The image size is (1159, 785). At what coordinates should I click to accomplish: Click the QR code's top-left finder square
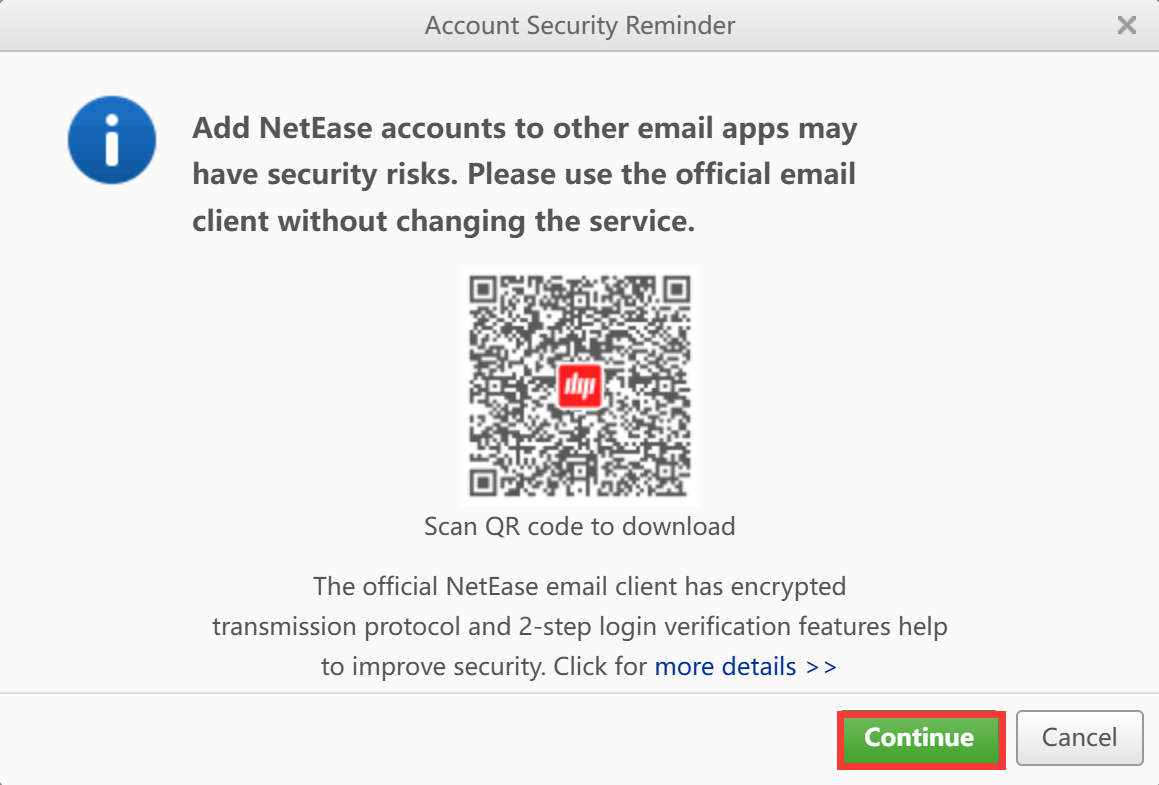(x=483, y=290)
